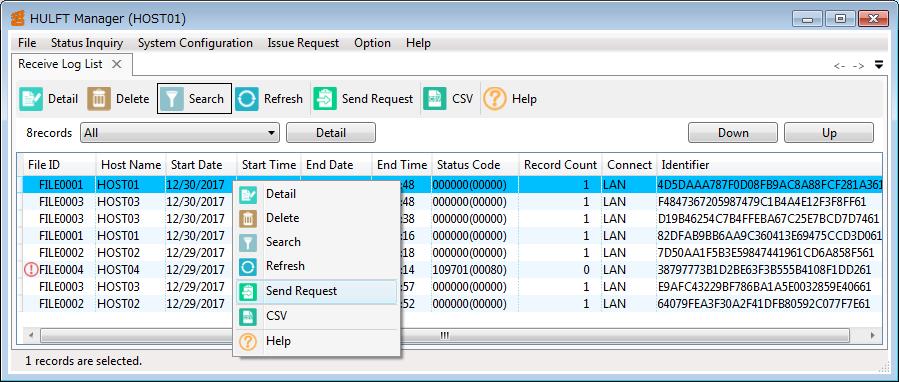Click the horizontal scrollbar right arrow

(x=873, y=335)
